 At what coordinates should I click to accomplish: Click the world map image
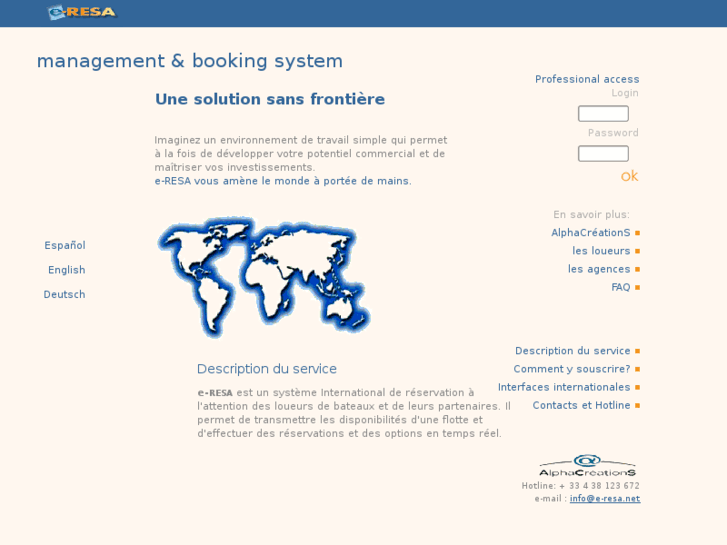point(264,277)
